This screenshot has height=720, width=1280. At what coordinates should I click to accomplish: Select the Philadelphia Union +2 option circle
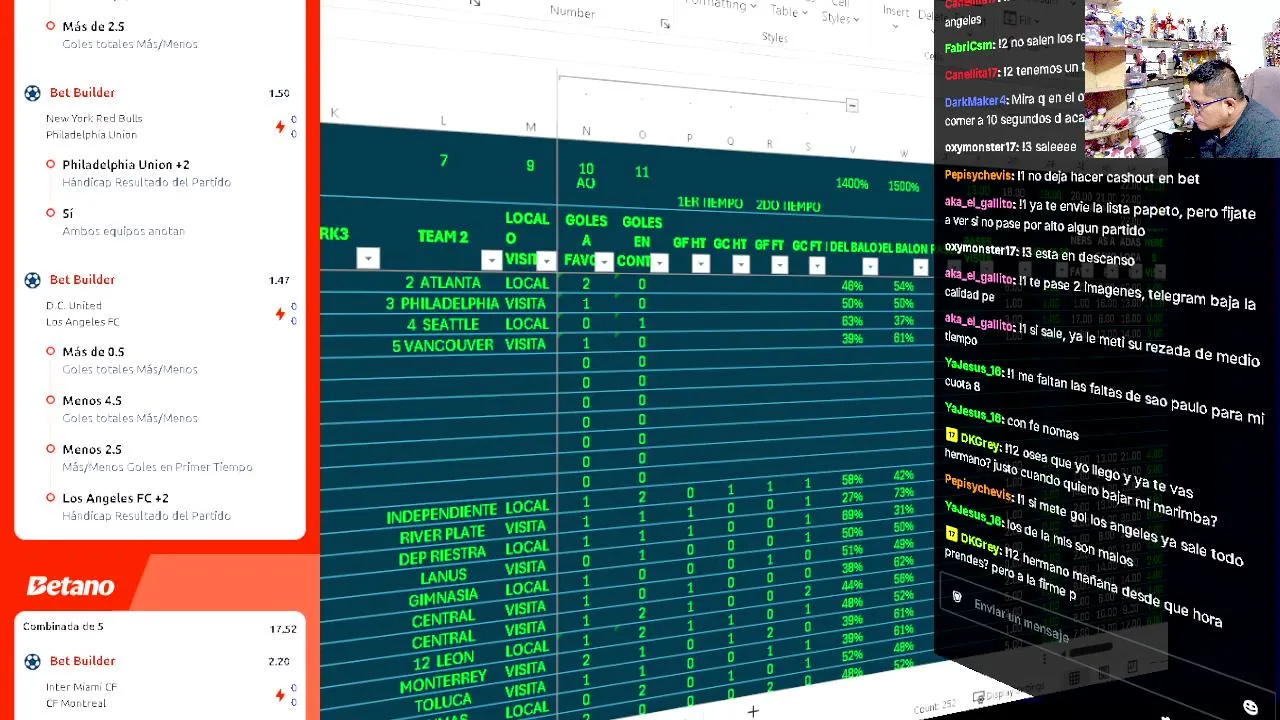pos(50,164)
